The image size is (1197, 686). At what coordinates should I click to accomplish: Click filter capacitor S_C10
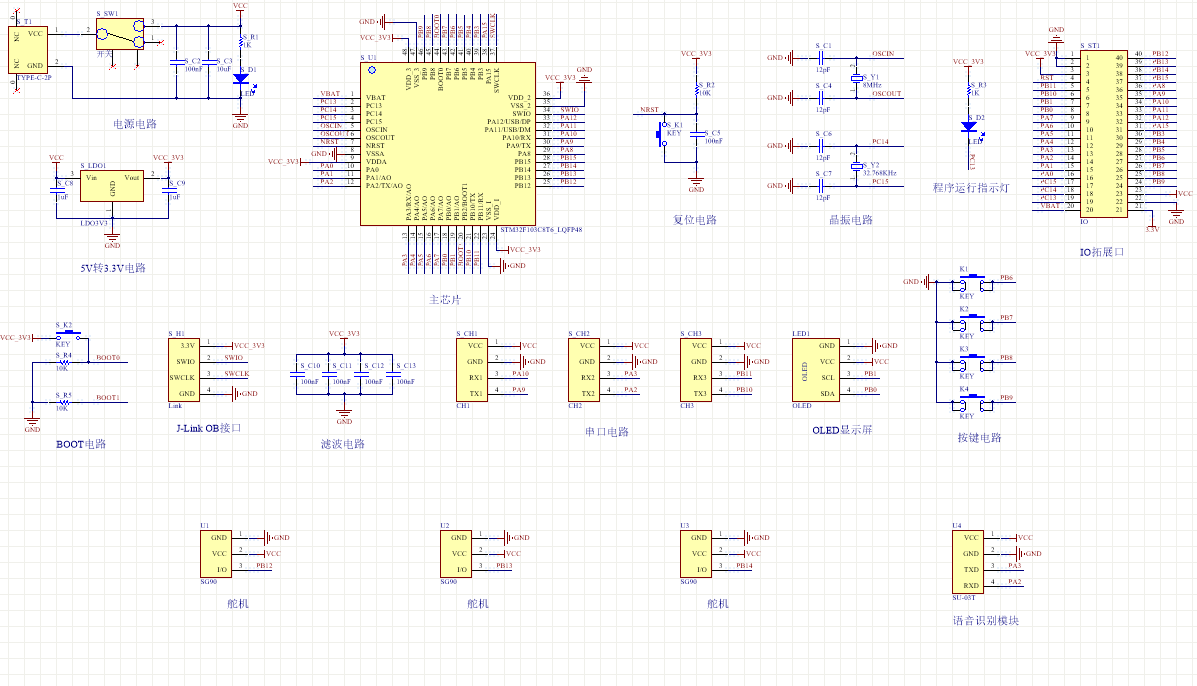[297, 374]
